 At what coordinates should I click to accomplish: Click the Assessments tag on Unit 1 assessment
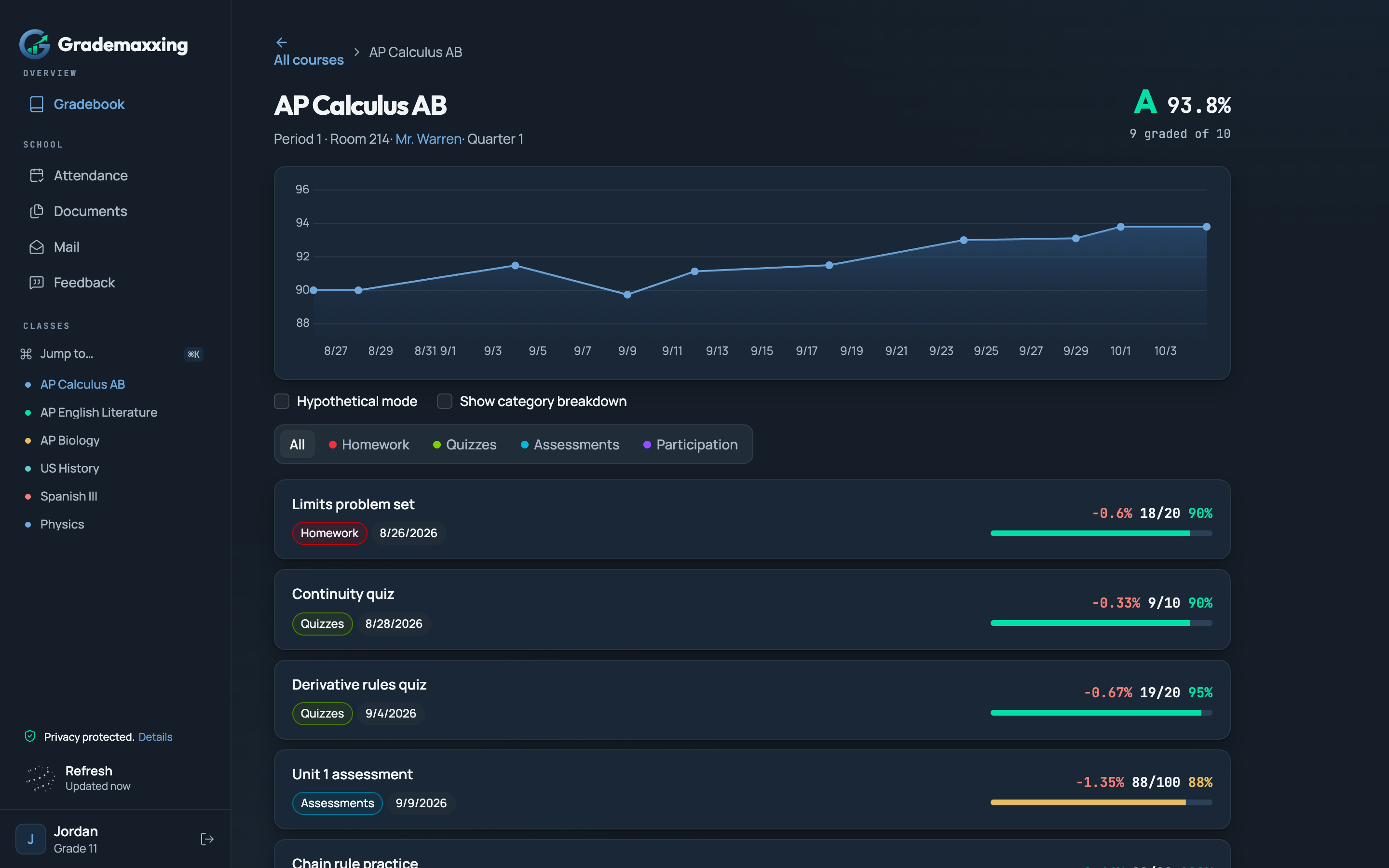(338, 802)
